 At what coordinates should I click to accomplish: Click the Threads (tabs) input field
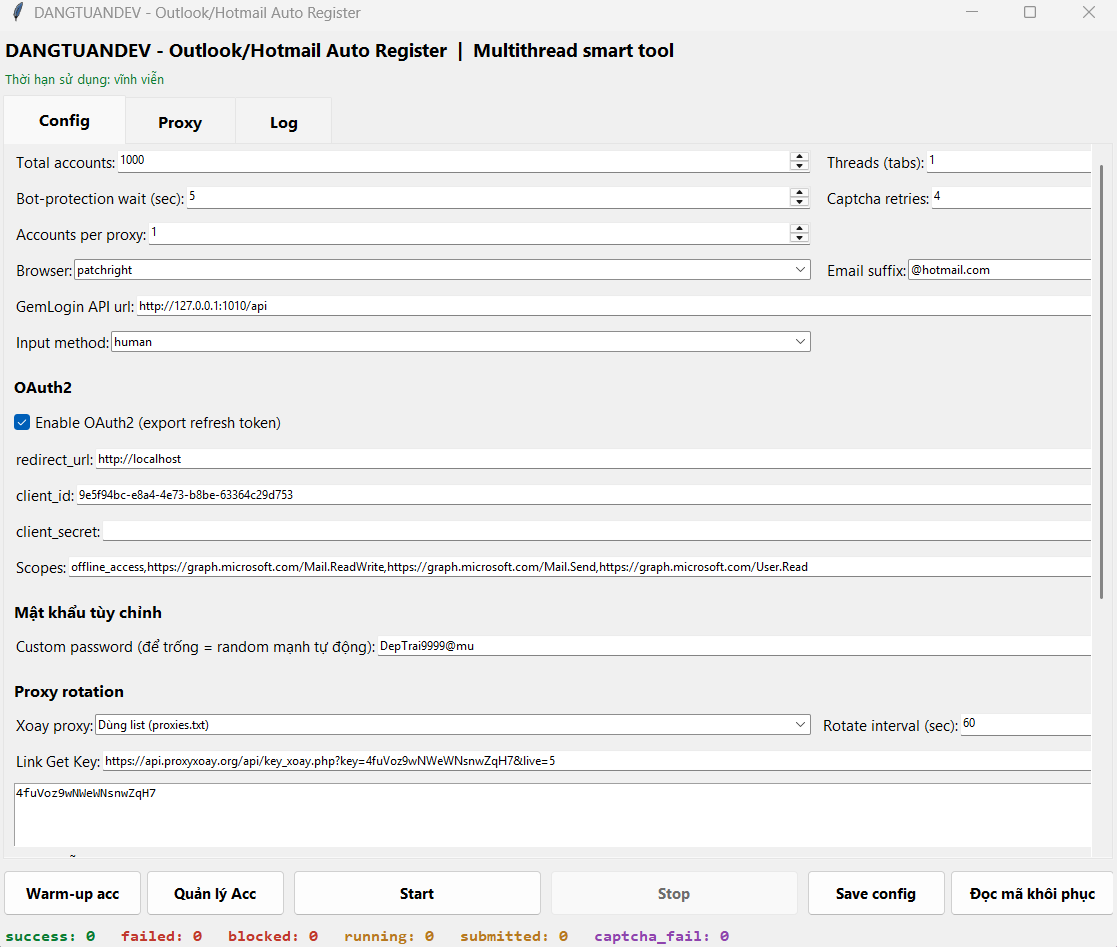pyautogui.click(x=1009, y=162)
